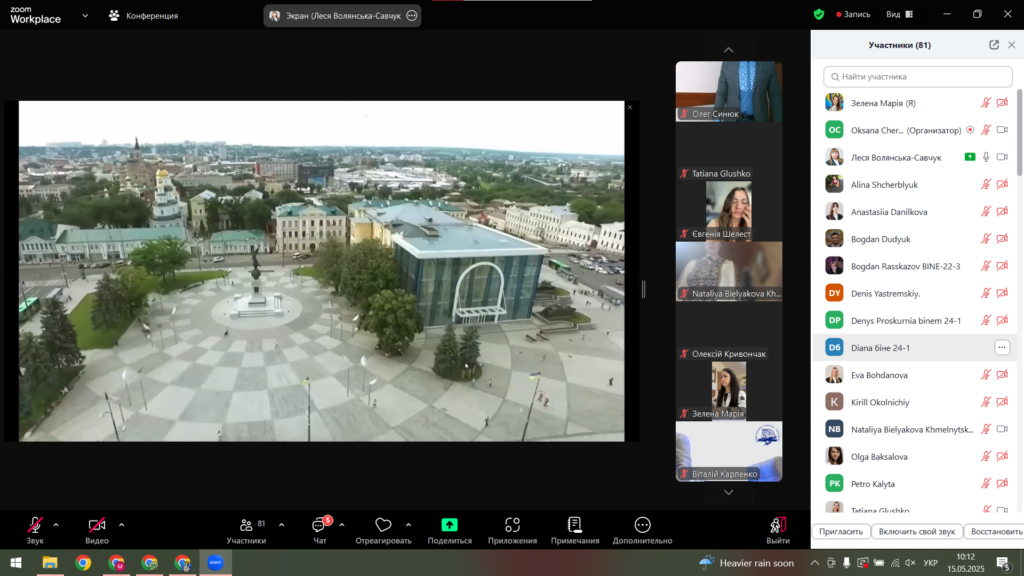Expand audio options arrow next to Звук

tap(56, 524)
